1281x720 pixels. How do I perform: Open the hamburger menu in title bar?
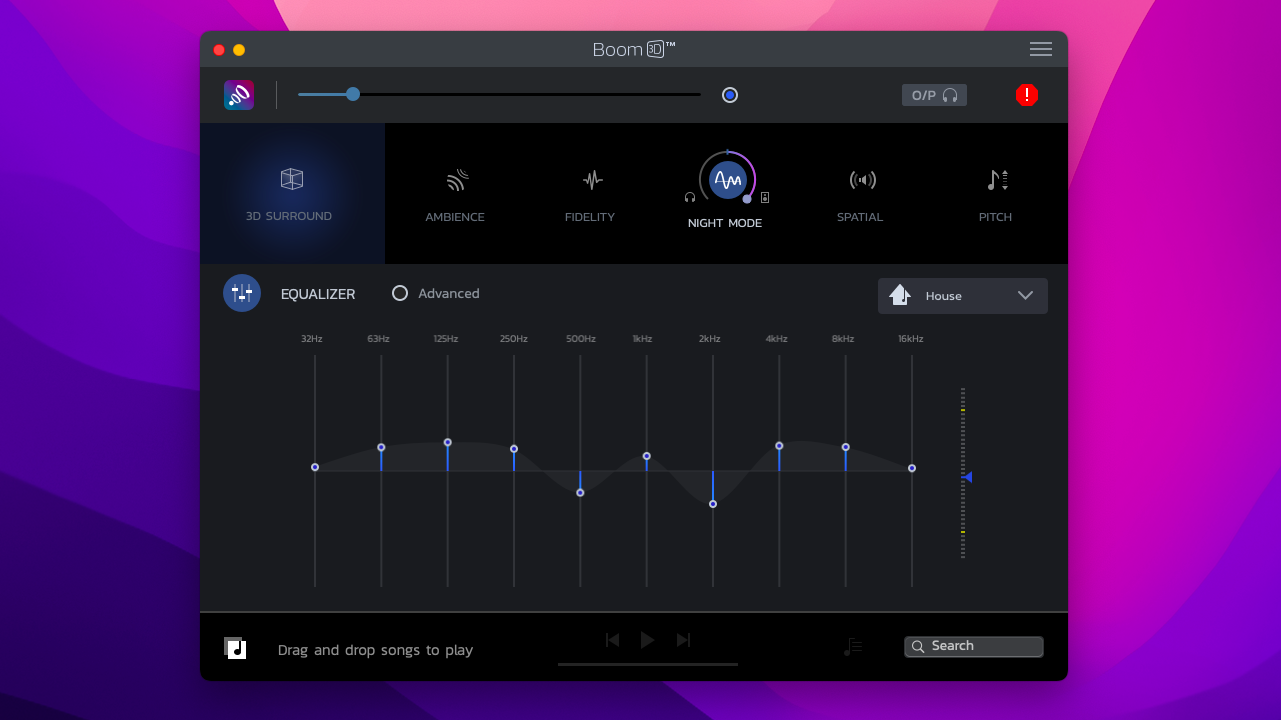coord(1041,49)
